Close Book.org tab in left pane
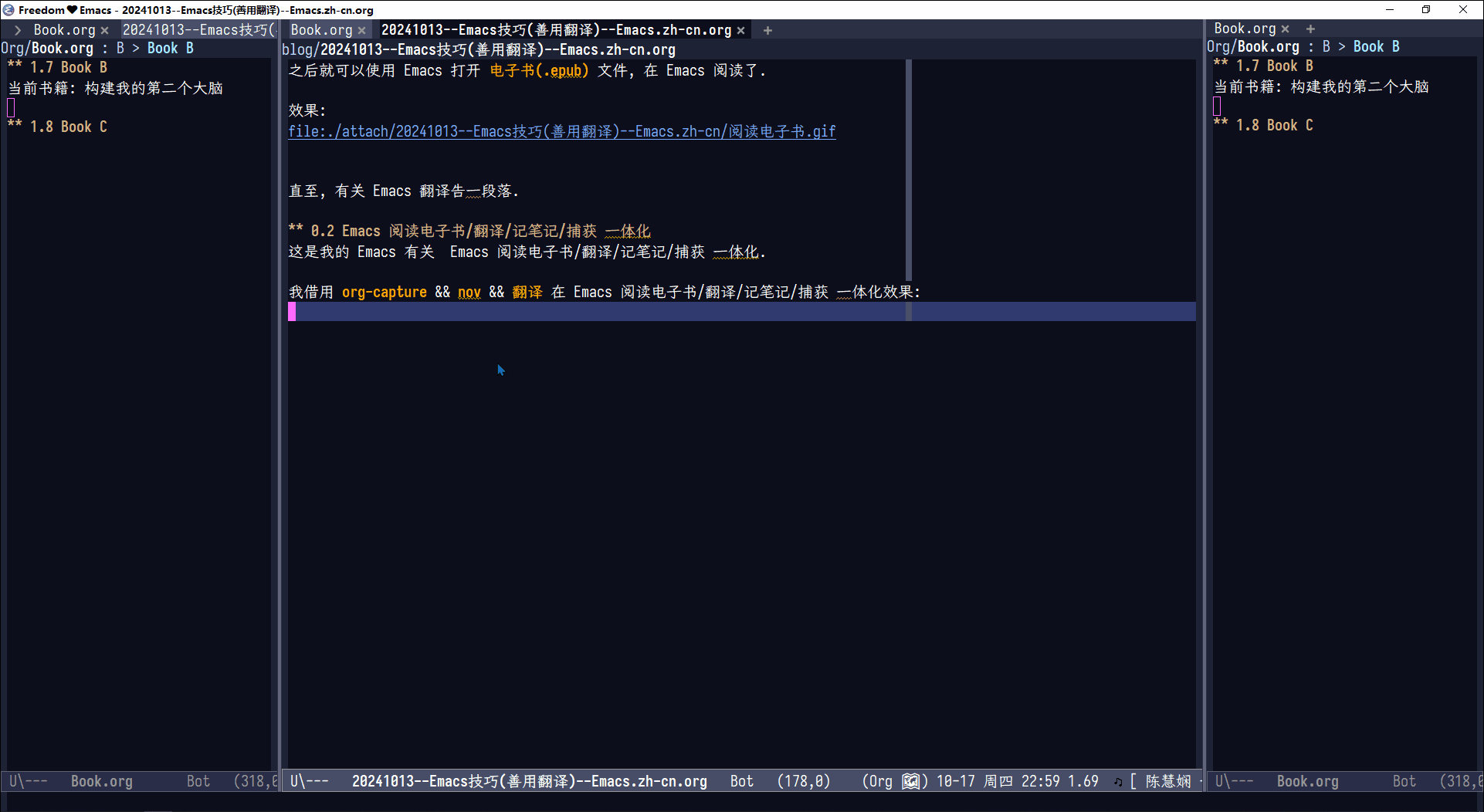The image size is (1484, 812). point(104,30)
